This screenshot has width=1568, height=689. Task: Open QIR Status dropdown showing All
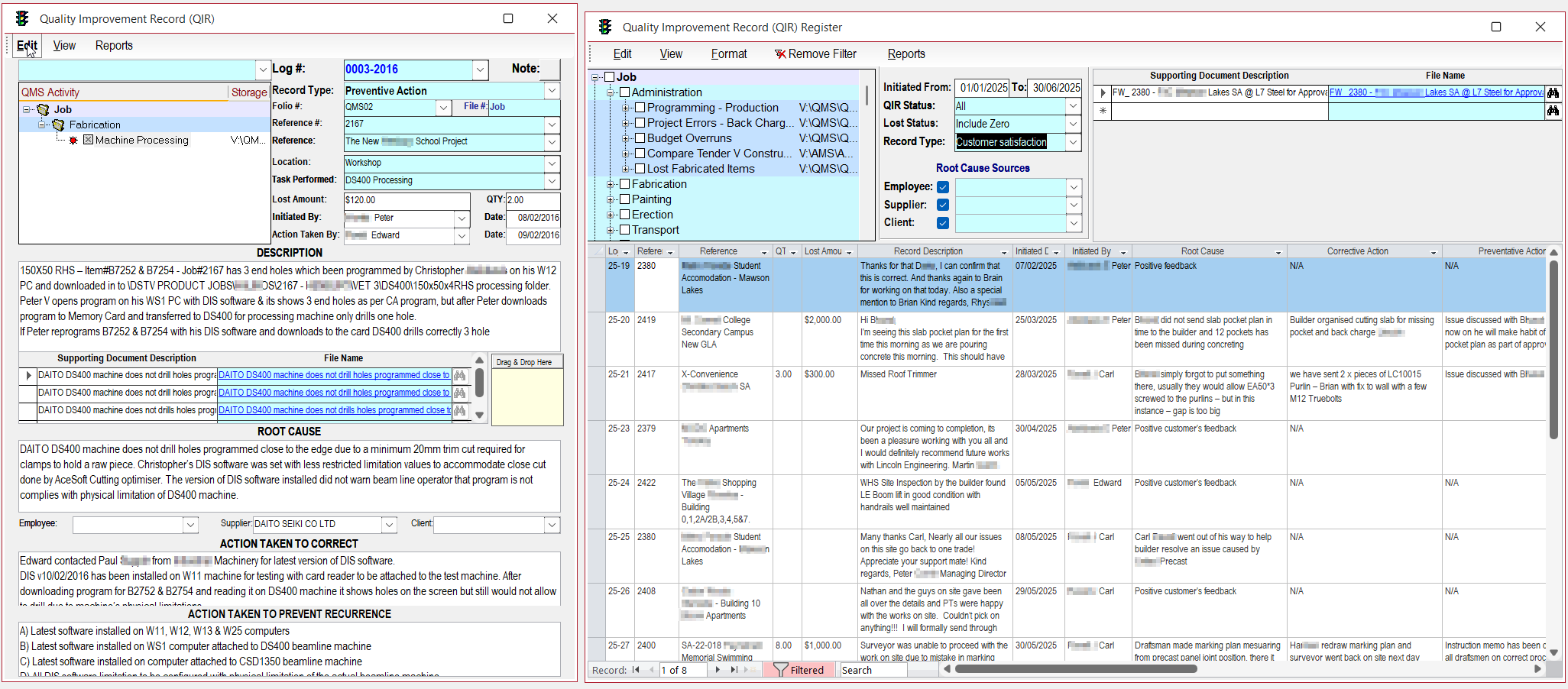click(x=1073, y=106)
